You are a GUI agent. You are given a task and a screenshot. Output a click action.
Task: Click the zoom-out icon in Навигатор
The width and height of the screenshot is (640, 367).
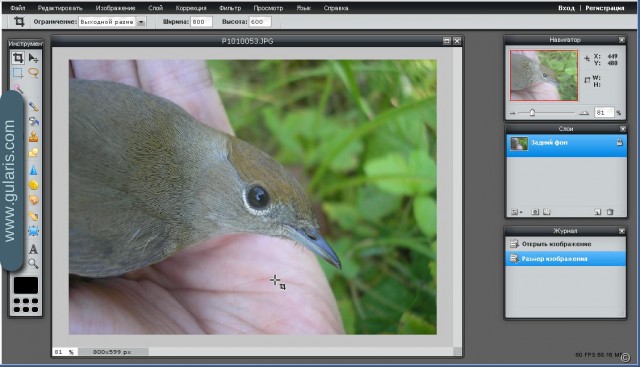[513, 113]
